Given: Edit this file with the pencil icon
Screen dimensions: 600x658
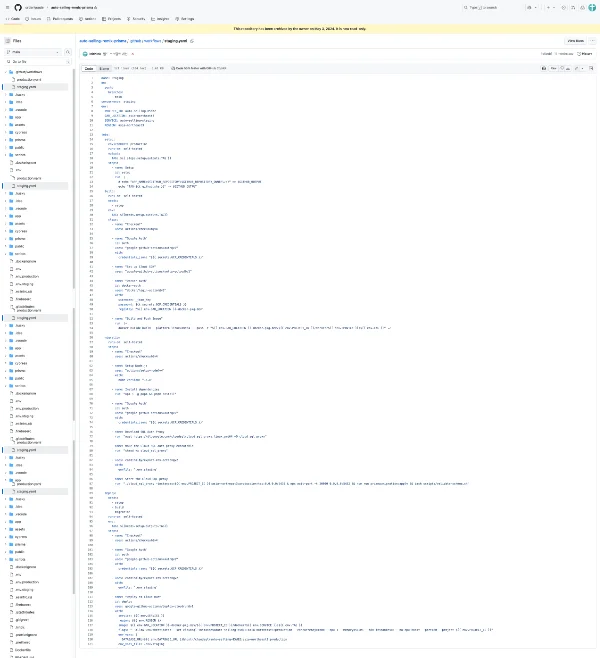Looking at the screenshot, I should pos(577,68).
